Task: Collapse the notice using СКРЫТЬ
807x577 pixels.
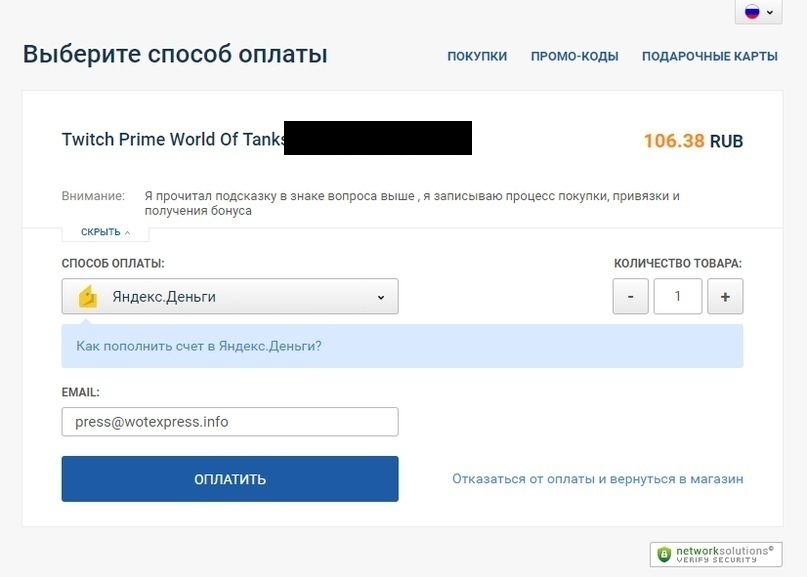Action: (x=105, y=232)
